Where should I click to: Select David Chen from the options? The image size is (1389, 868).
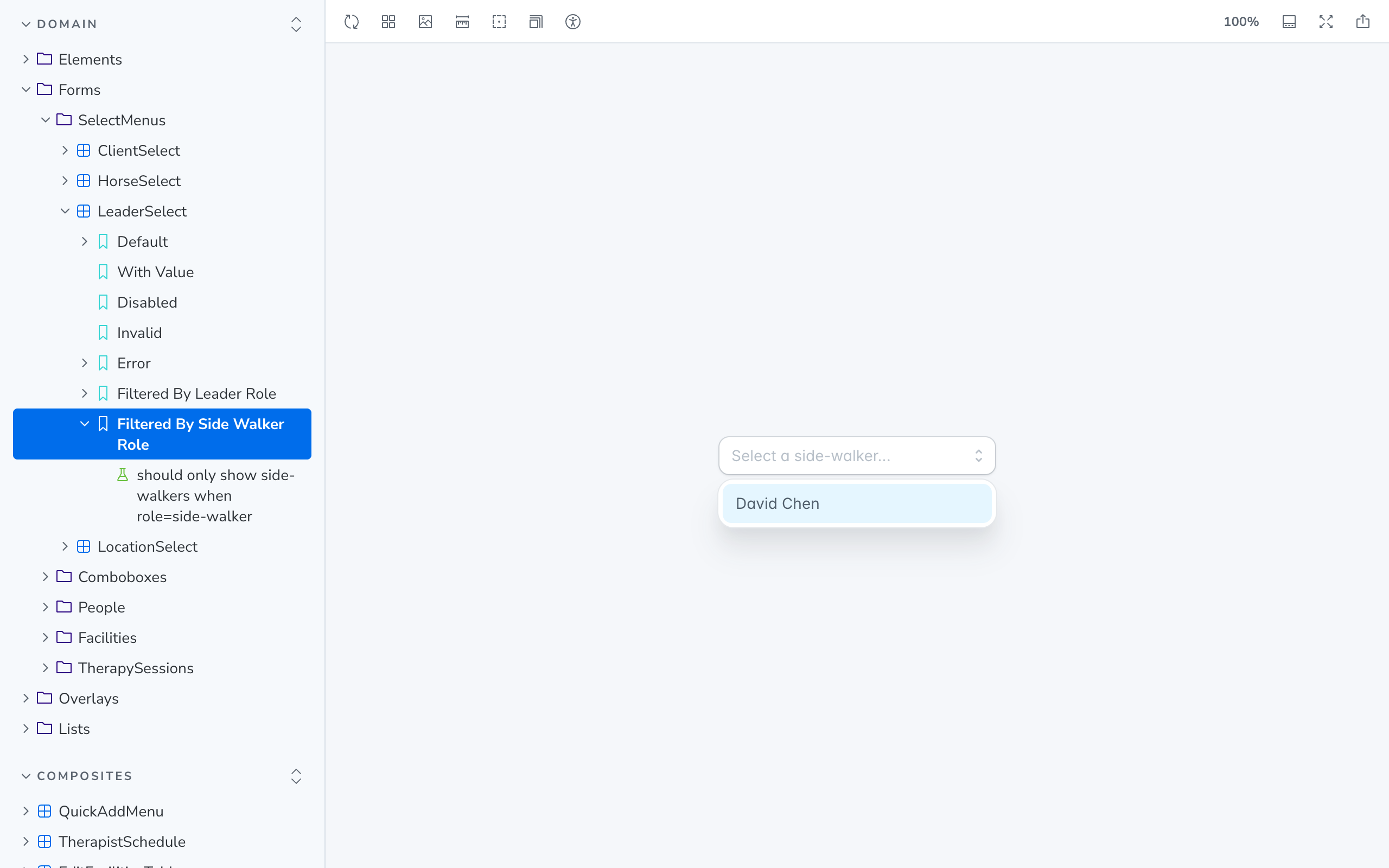click(856, 503)
